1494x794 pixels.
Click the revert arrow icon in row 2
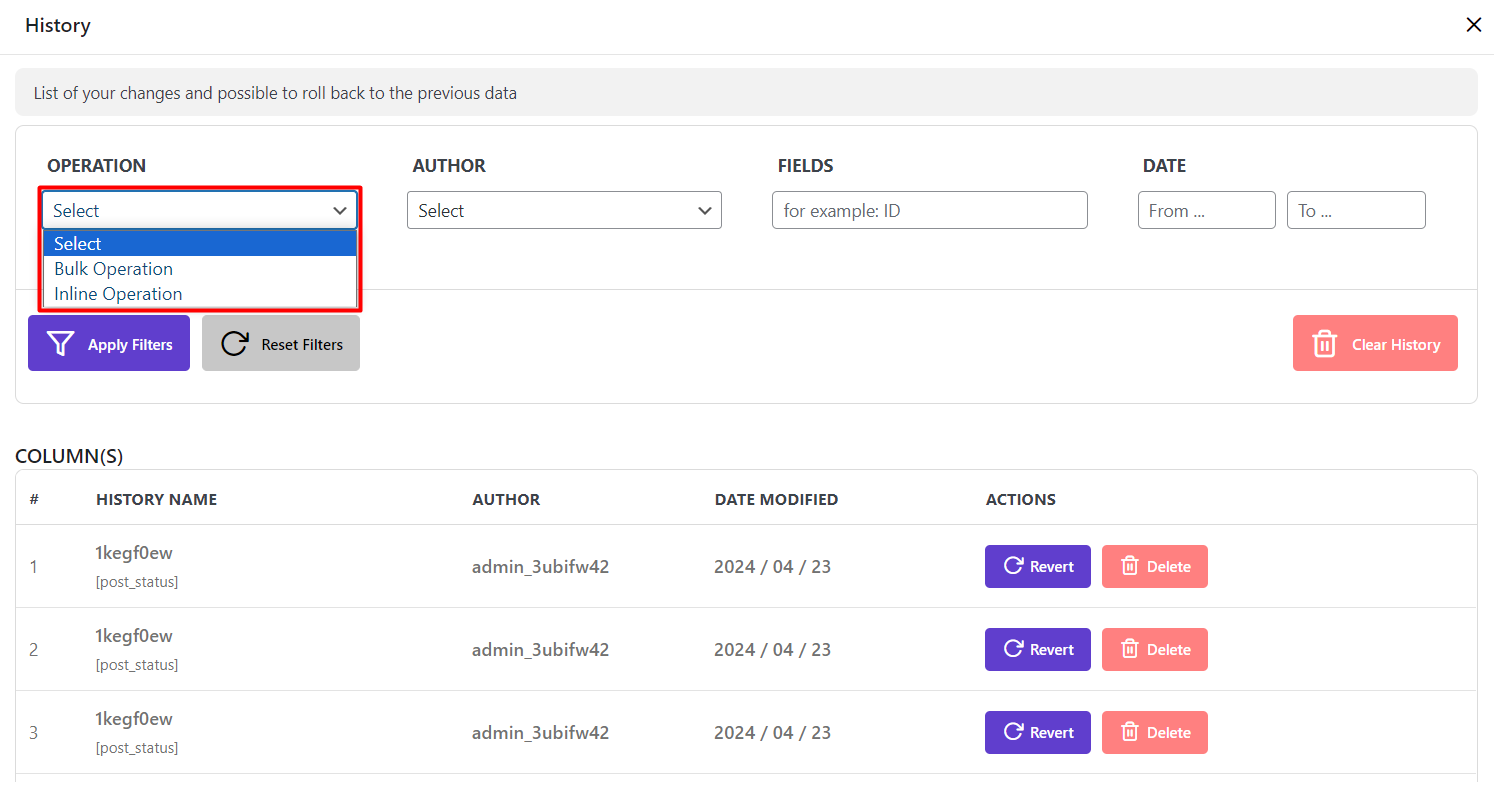1012,649
